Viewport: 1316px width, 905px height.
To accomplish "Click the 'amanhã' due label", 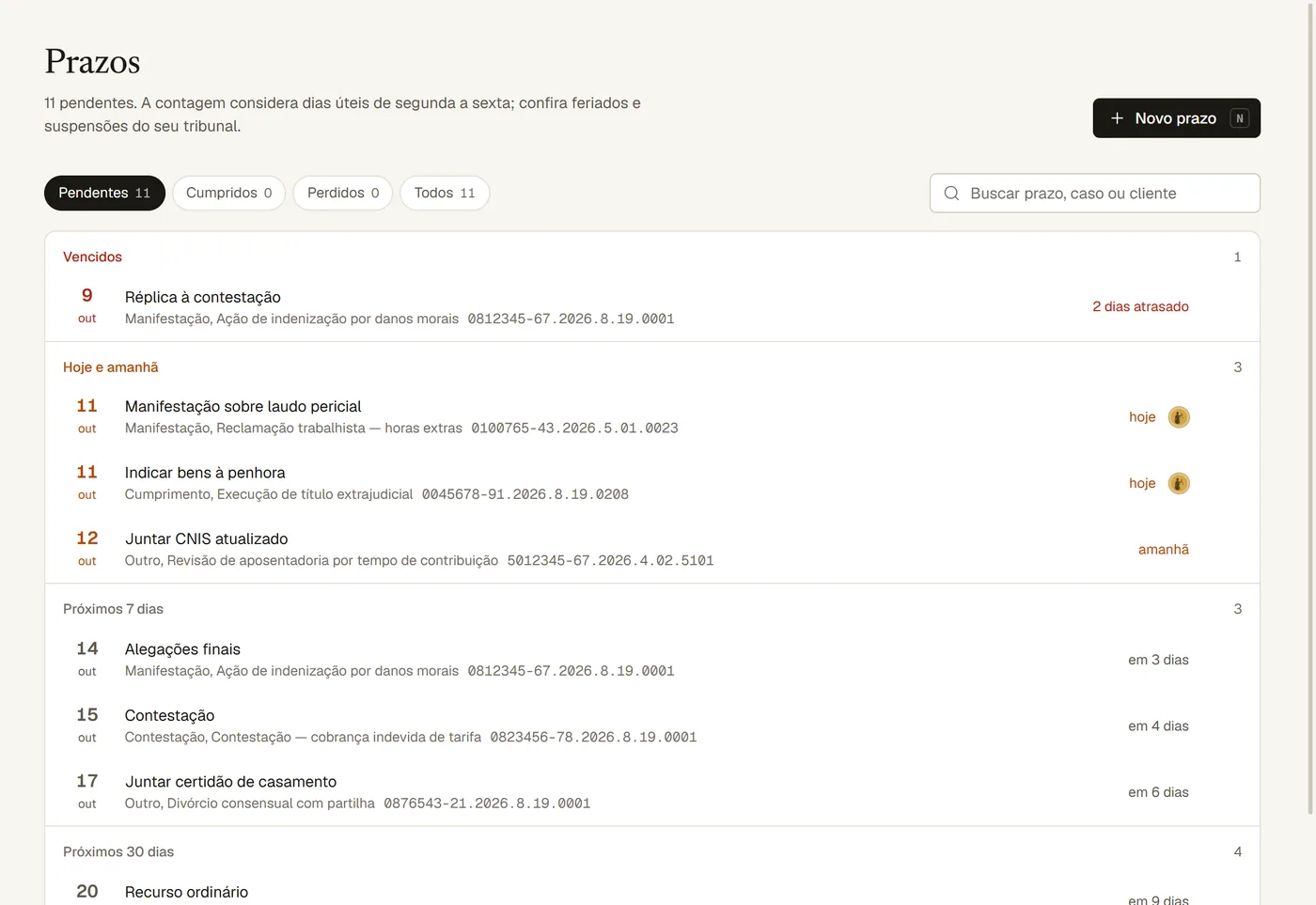I will tap(1164, 550).
